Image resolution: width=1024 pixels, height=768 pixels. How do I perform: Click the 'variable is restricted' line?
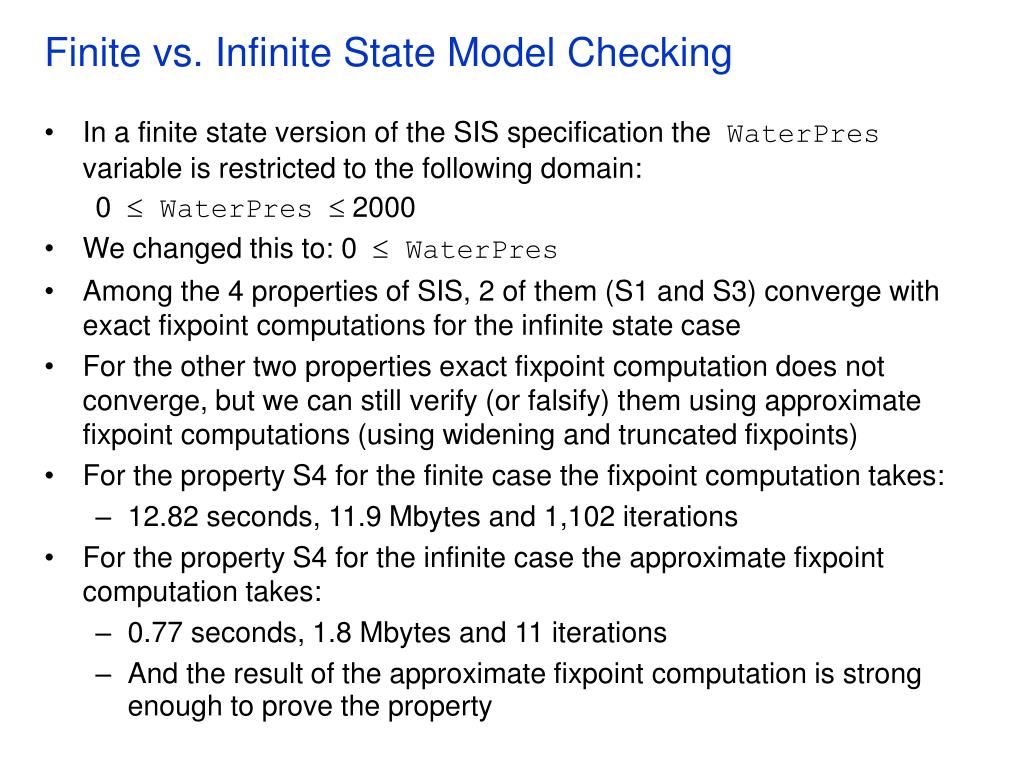click(362, 169)
